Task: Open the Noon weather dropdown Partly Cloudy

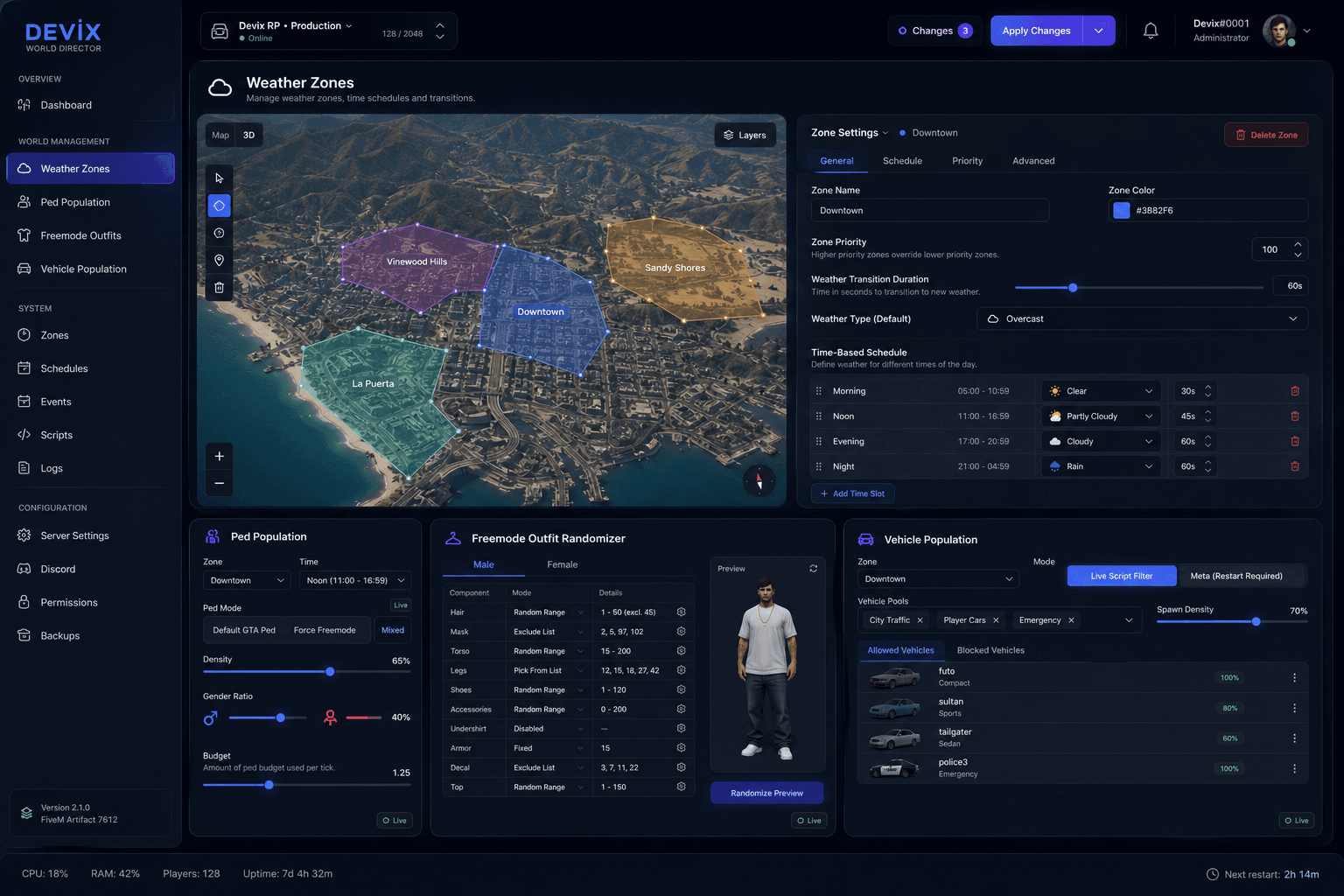Action: click(1101, 416)
